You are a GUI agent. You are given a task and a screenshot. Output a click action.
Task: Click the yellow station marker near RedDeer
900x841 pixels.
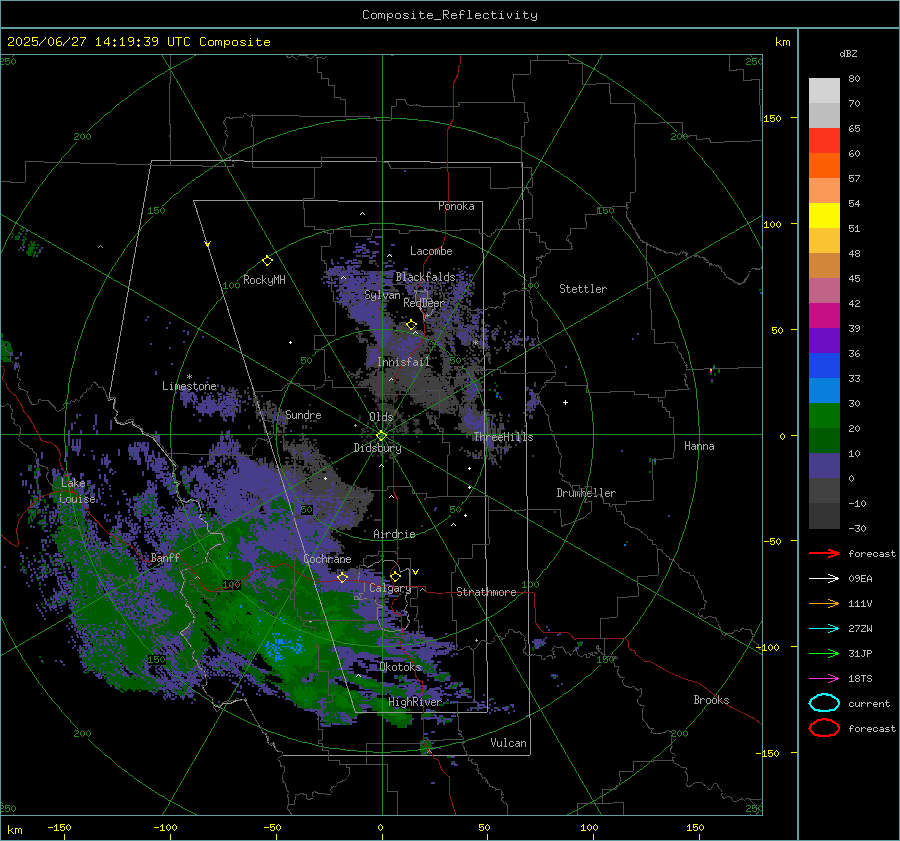click(x=411, y=325)
